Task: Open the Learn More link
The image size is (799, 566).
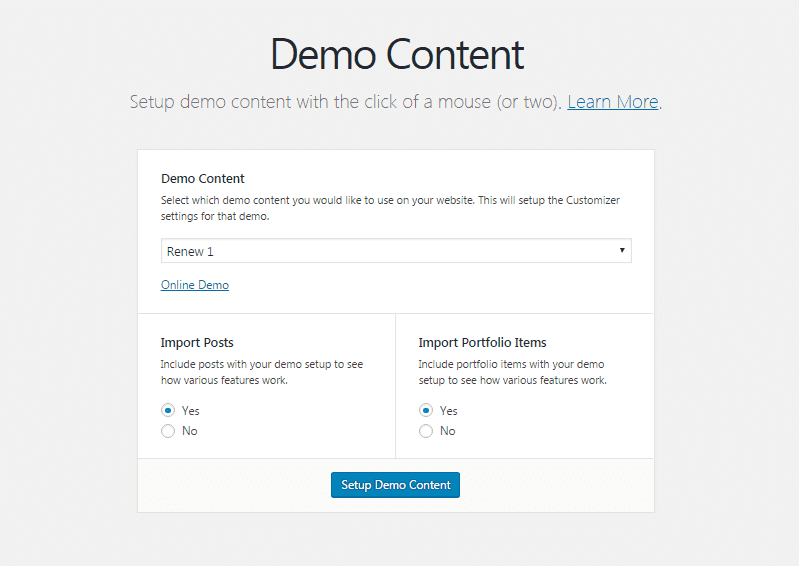Action: [x=612, y=102]
